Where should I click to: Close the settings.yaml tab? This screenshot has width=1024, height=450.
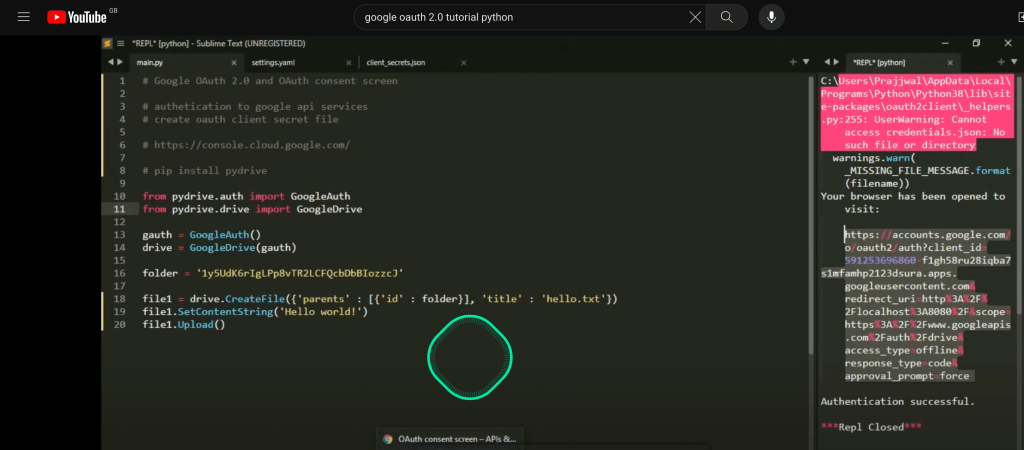click(348, 63)
